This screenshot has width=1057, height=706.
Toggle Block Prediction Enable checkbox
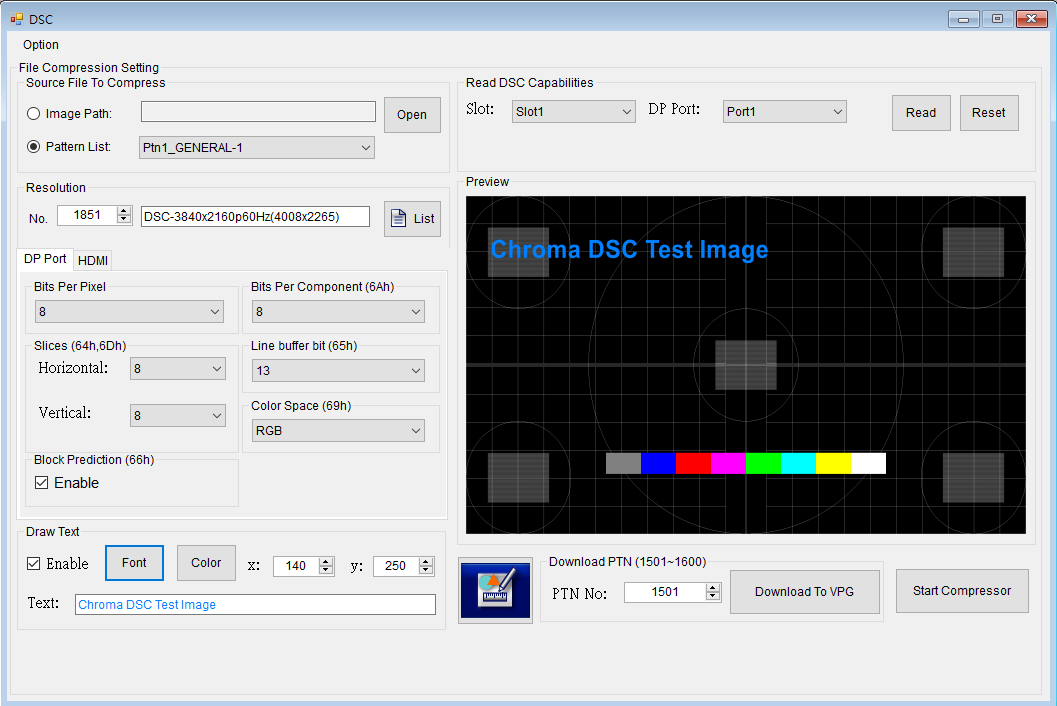(x=42, y=483)
